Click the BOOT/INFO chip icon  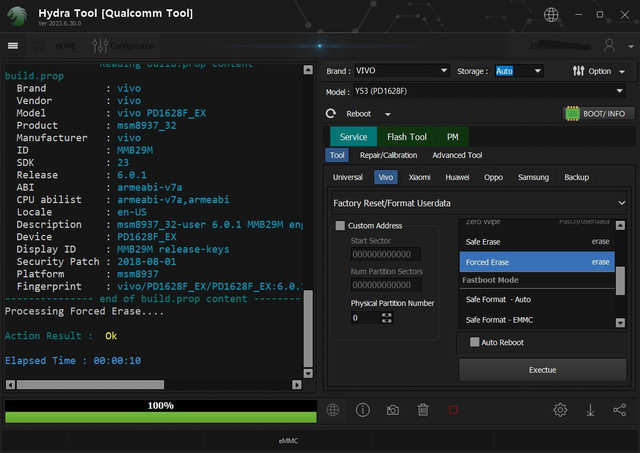pos(572,113)
